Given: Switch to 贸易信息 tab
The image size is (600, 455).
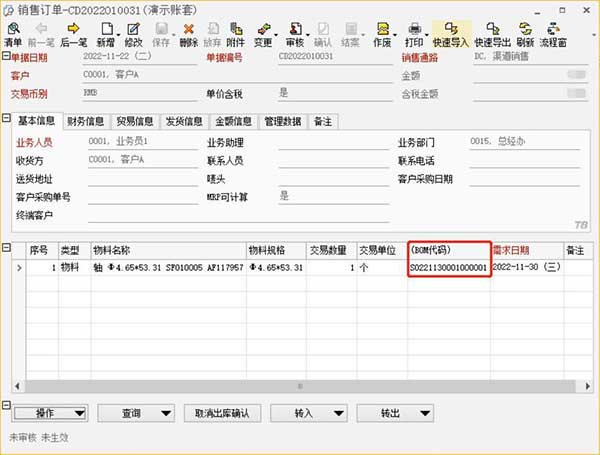Looking at the screenshot, I should coord(135,122).
